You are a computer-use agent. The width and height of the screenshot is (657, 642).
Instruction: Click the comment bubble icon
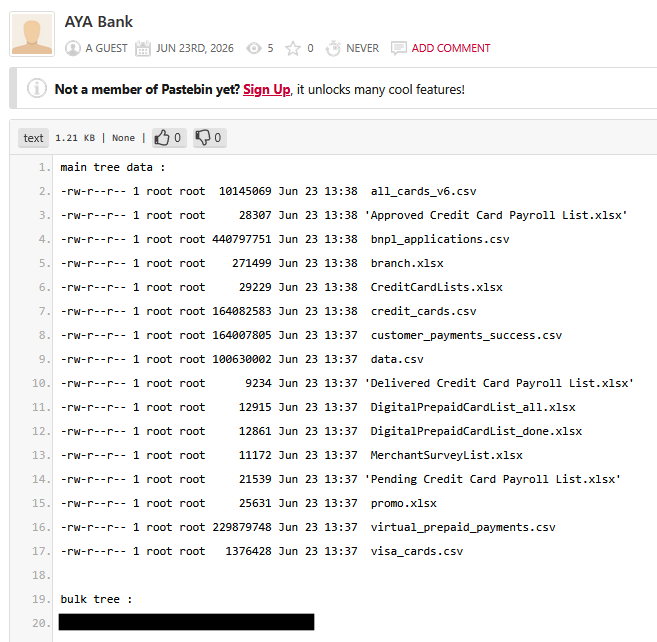point(398,49)
